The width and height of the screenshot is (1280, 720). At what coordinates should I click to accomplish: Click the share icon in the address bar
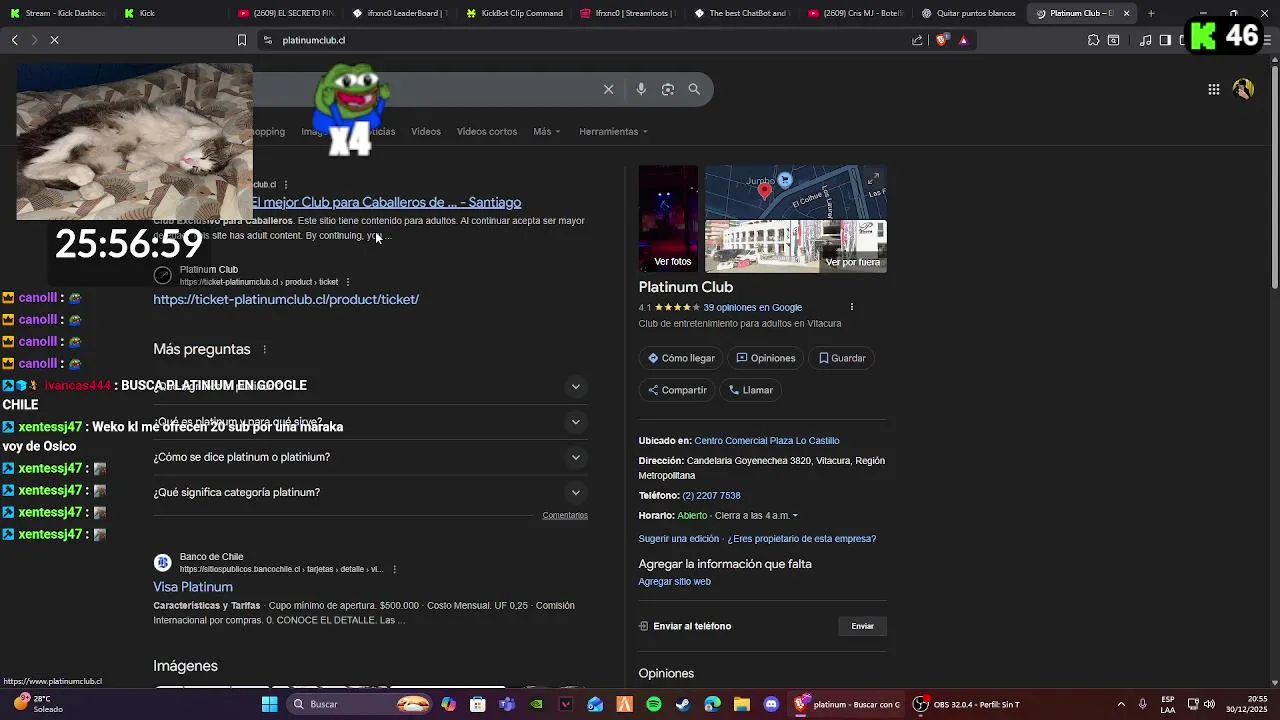coord(917,40)
